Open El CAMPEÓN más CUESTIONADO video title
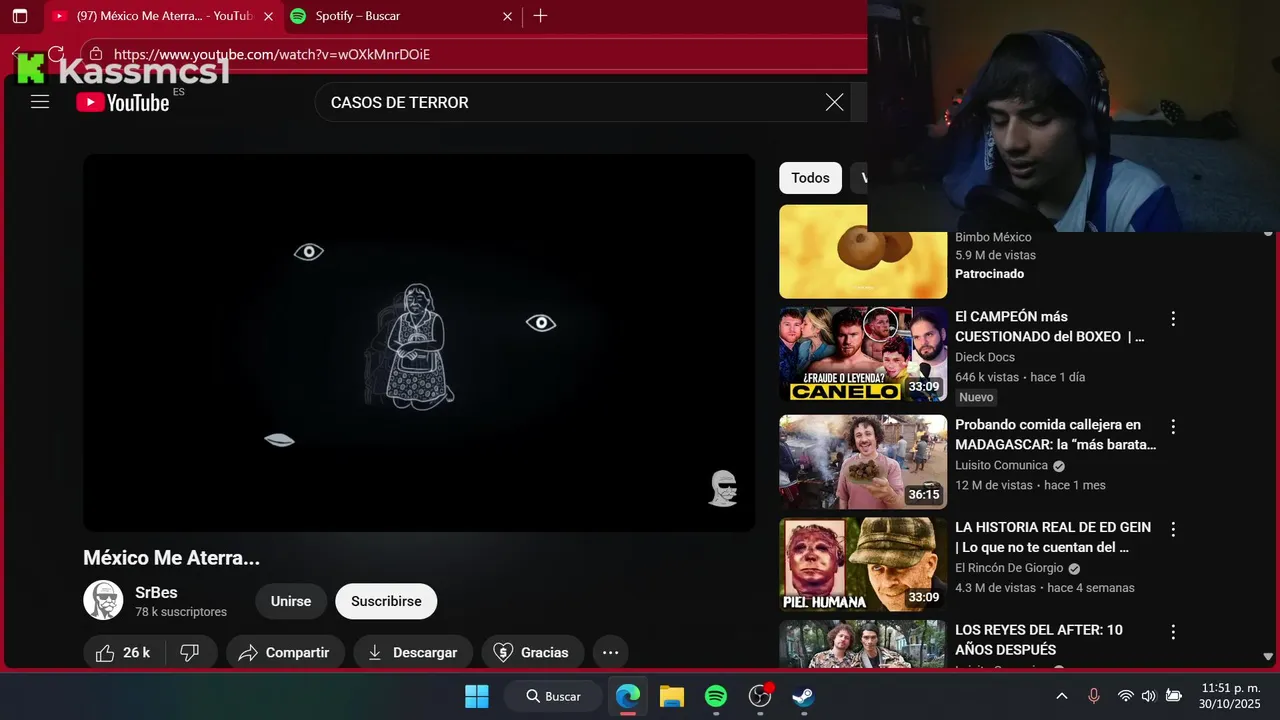Screen dimensions: 1280x720 click(1050, 326)
